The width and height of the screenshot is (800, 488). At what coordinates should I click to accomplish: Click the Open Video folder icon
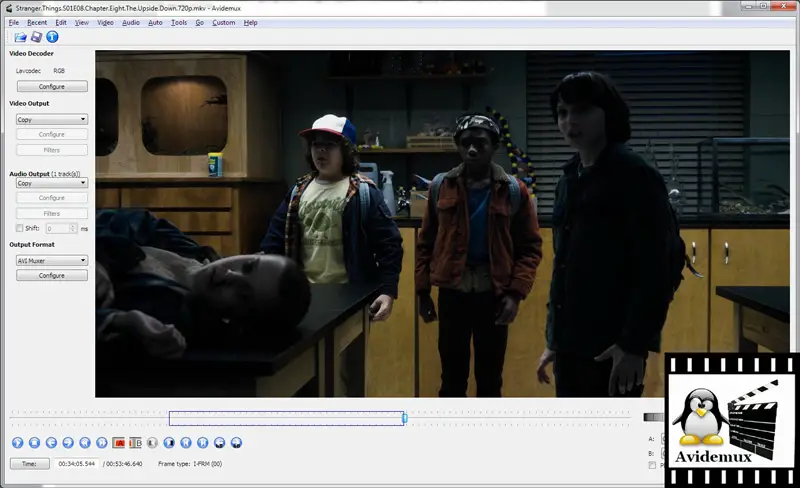(20, 37)
